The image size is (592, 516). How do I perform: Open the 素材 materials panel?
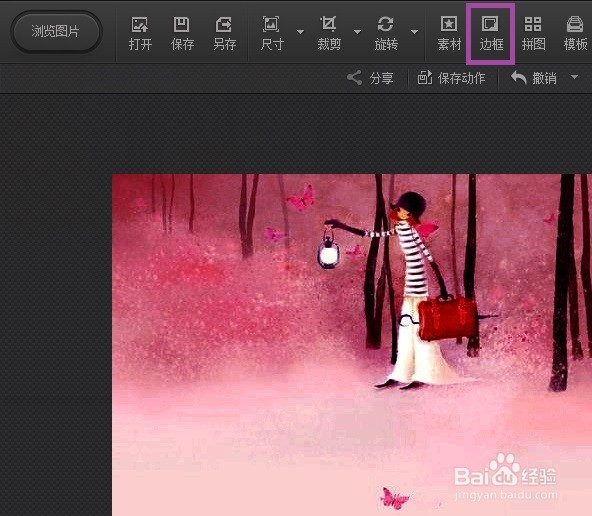[x=449, y=34]
